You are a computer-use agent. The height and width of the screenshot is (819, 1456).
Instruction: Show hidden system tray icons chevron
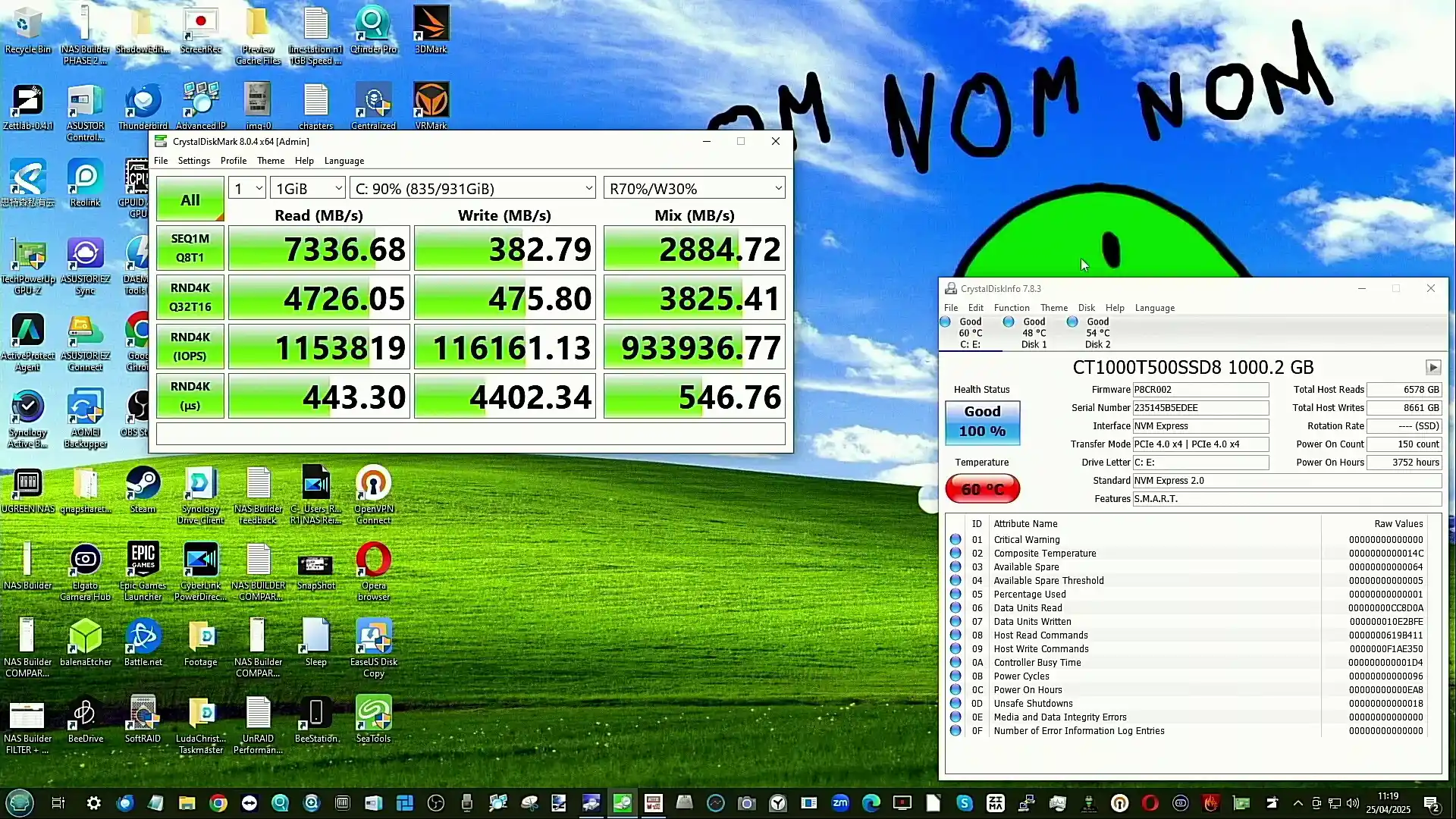point(1298,803)
